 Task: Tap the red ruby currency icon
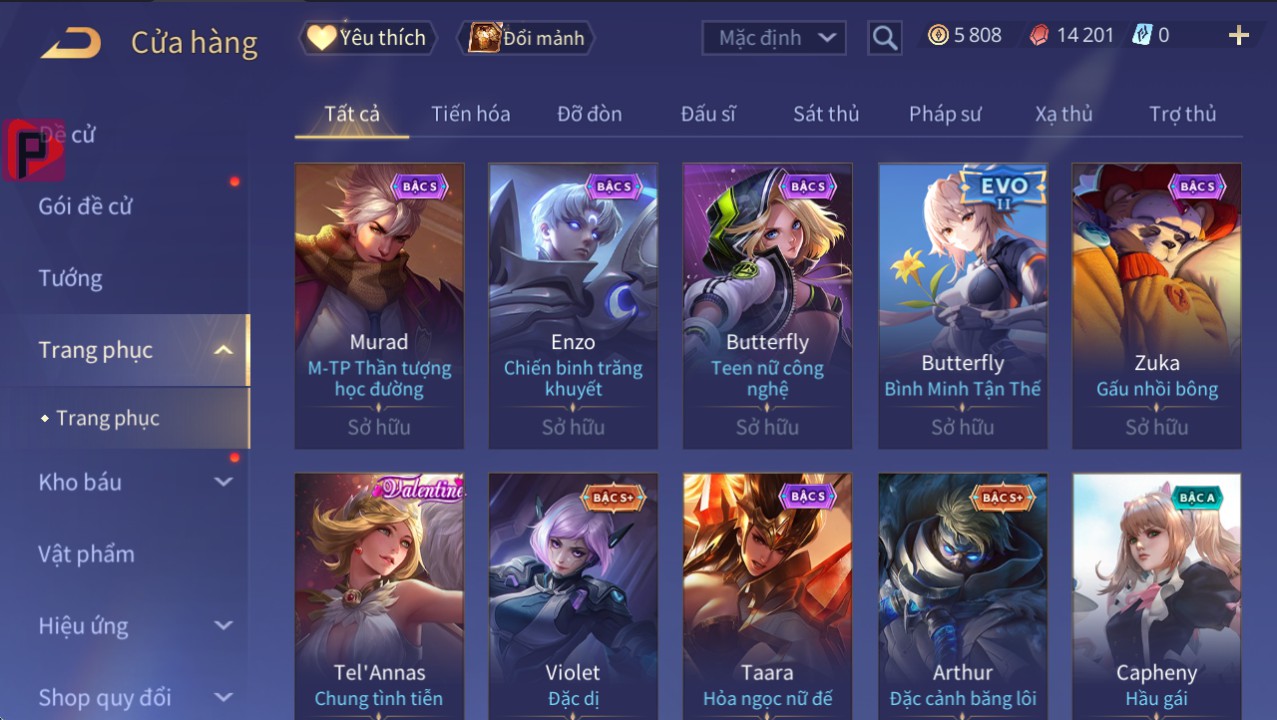click(x=1039, y=36)
